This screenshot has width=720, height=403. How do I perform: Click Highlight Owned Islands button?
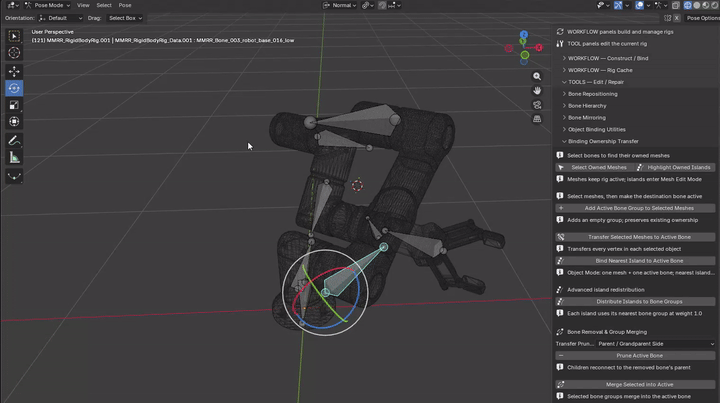click(675, 168)
